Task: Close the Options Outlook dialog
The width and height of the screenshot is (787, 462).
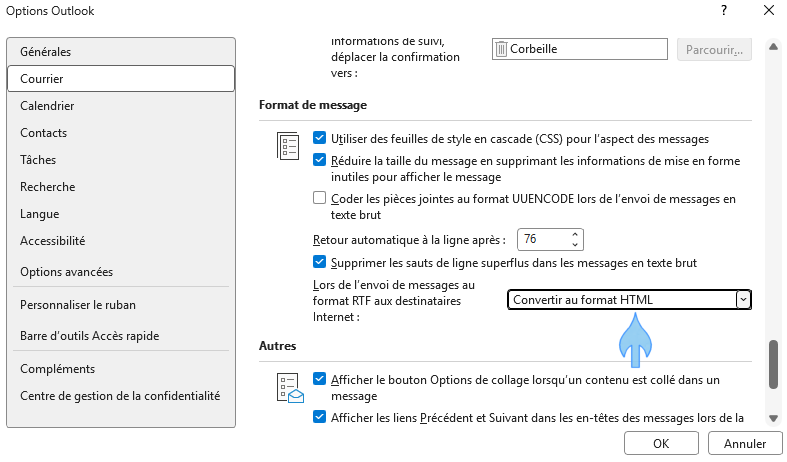Action: click(768, 10)
